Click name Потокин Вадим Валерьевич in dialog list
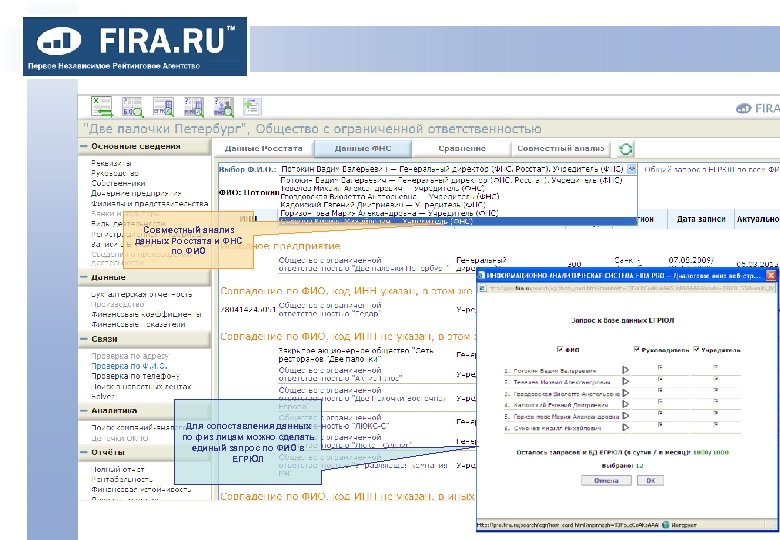The image size is (780, 540). (x=555, y=371)
